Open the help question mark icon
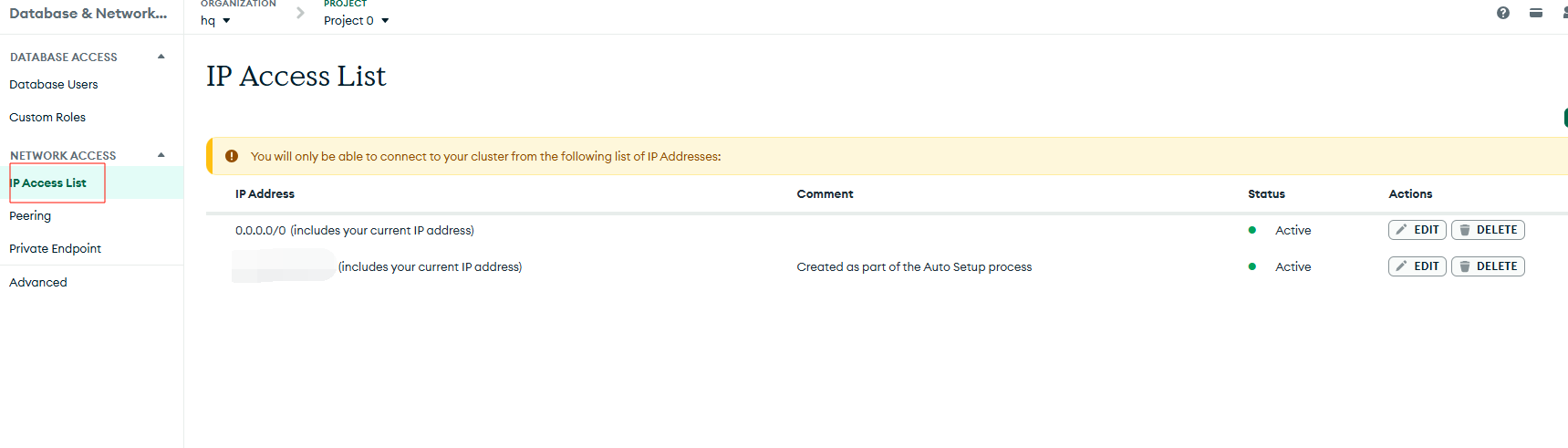 pos(1503,13)
